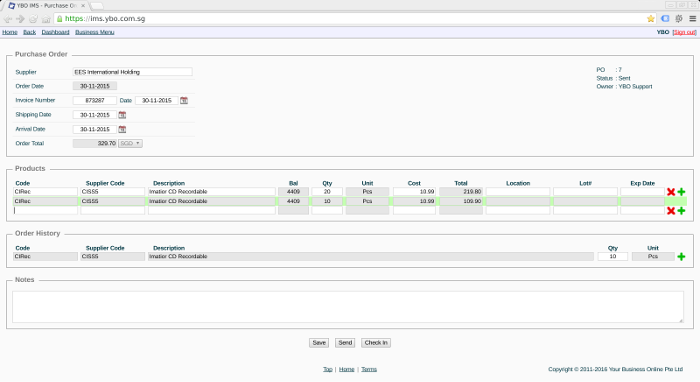Click the Back link in top navigation
This screenshot has width=700, height=382.
pyautogui.click(x=29, y=32)
